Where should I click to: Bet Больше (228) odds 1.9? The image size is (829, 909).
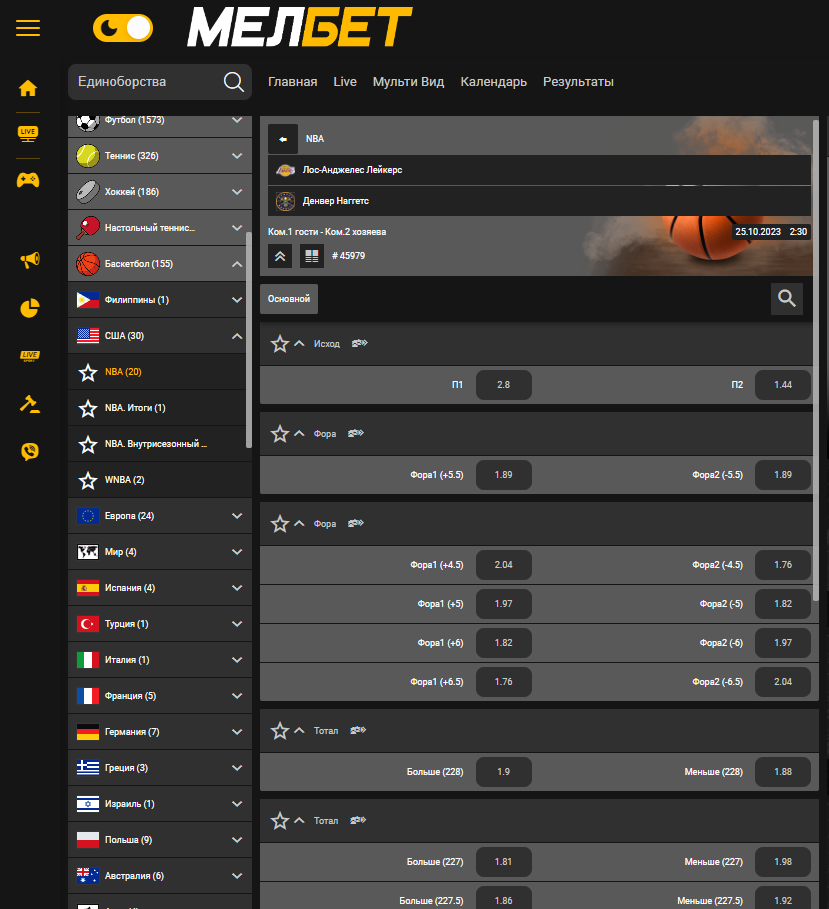point(504,772)
